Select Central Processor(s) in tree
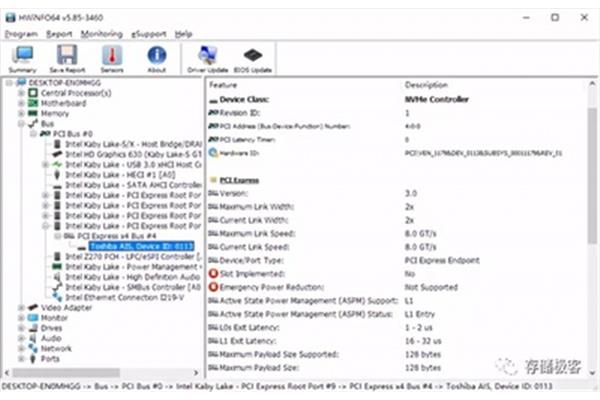The image size is (600, 400). (76, 93)
